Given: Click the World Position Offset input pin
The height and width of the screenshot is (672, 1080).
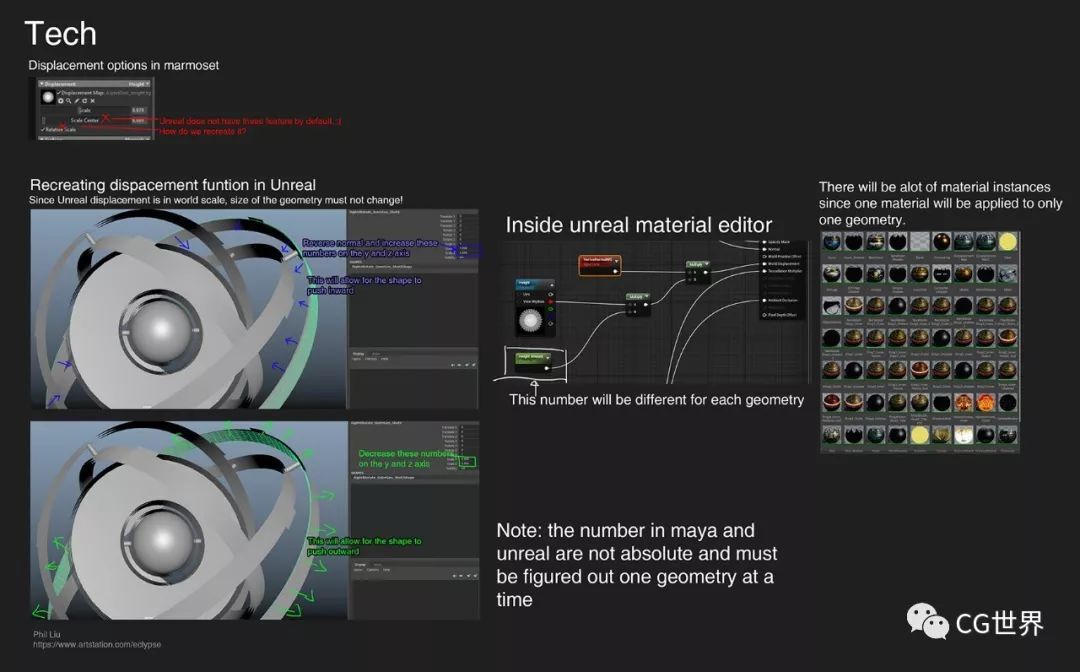Looking at the screenshot, I should (x=764, y=257).
